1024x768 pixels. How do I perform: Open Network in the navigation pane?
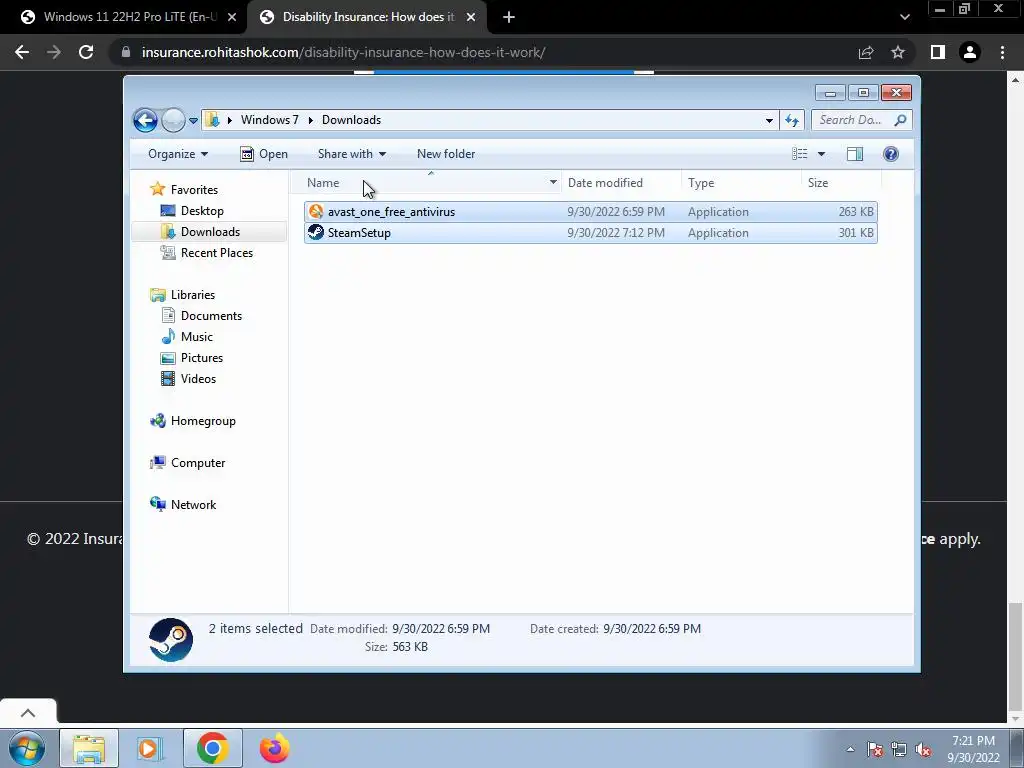pyautogui.click(x=193, y=505)
